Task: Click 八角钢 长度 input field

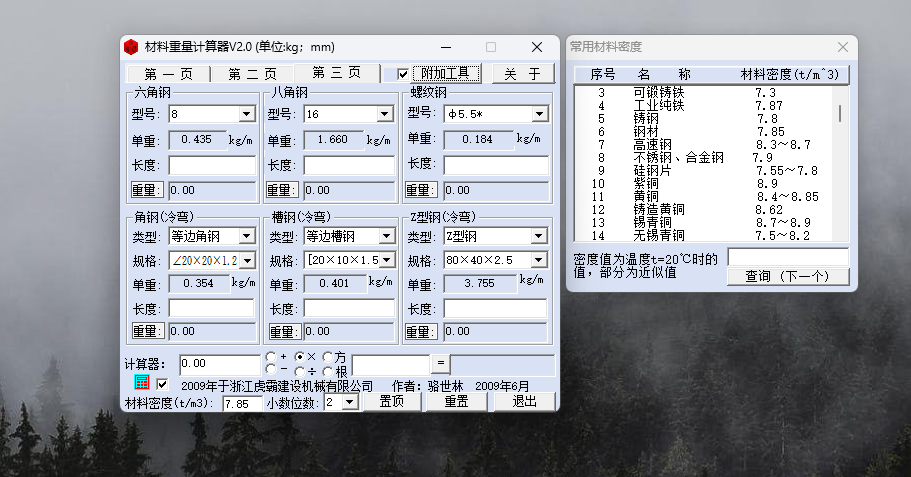Action: 349,166
